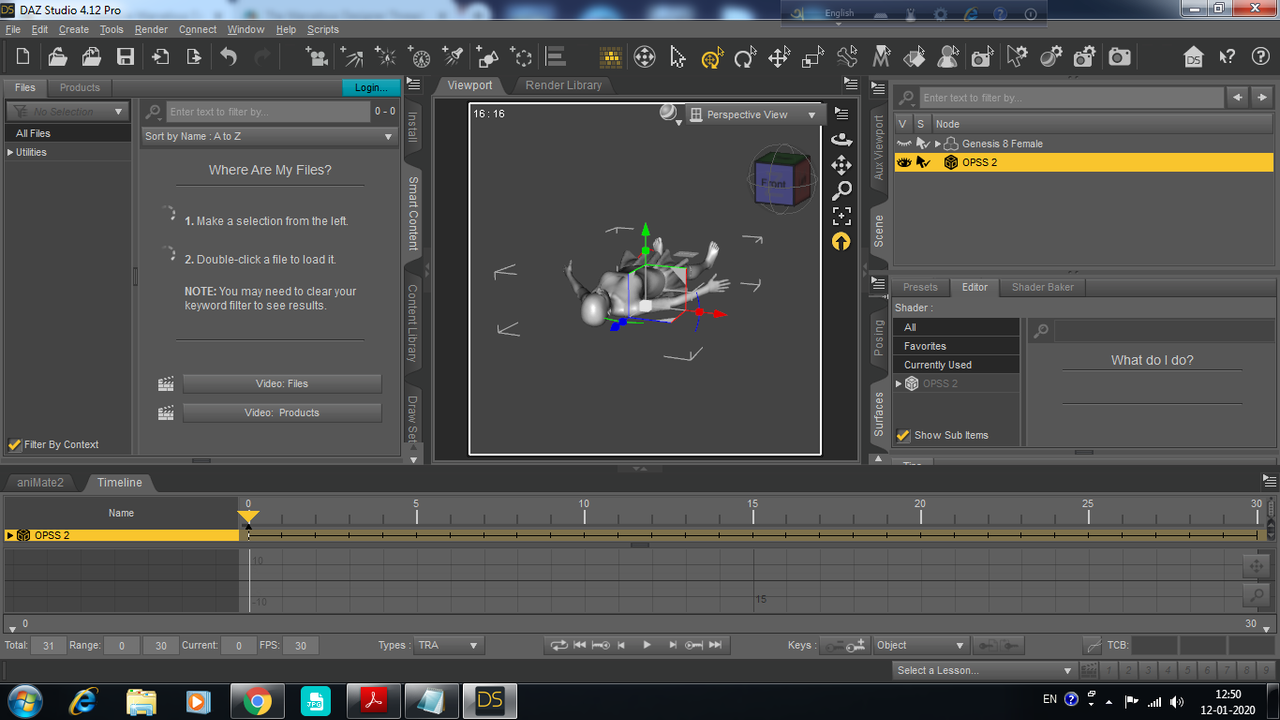Click the Import file icon
The width and height of the screenshot is (1280, 720).
160,57
